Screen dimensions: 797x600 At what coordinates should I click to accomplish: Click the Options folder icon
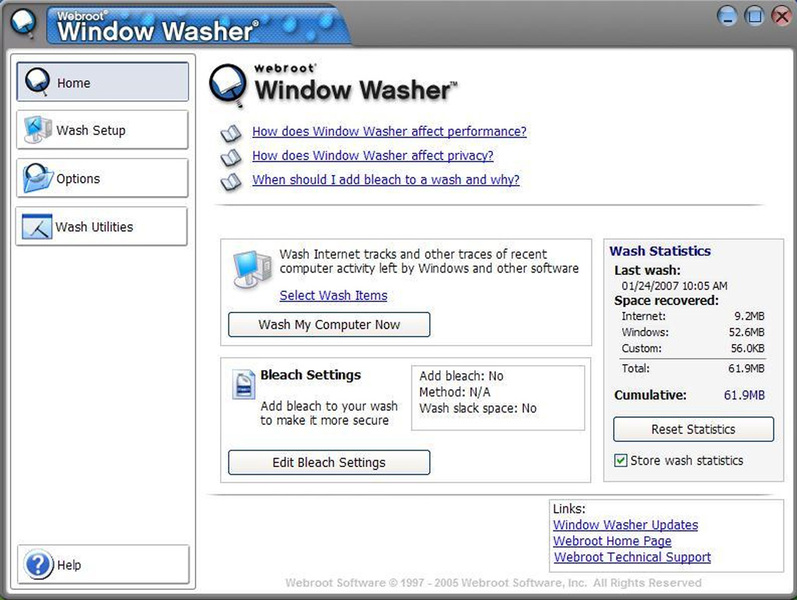[38, 178]
